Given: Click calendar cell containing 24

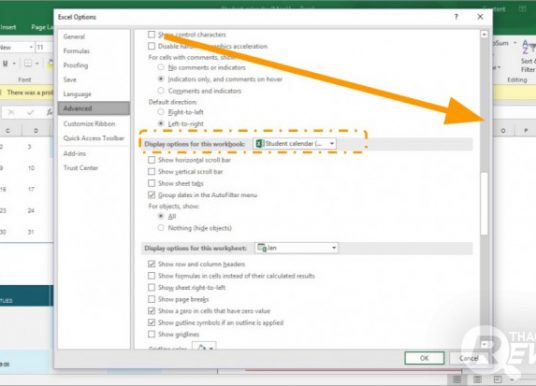Looking at the screenshot, I should coord(31,210).
